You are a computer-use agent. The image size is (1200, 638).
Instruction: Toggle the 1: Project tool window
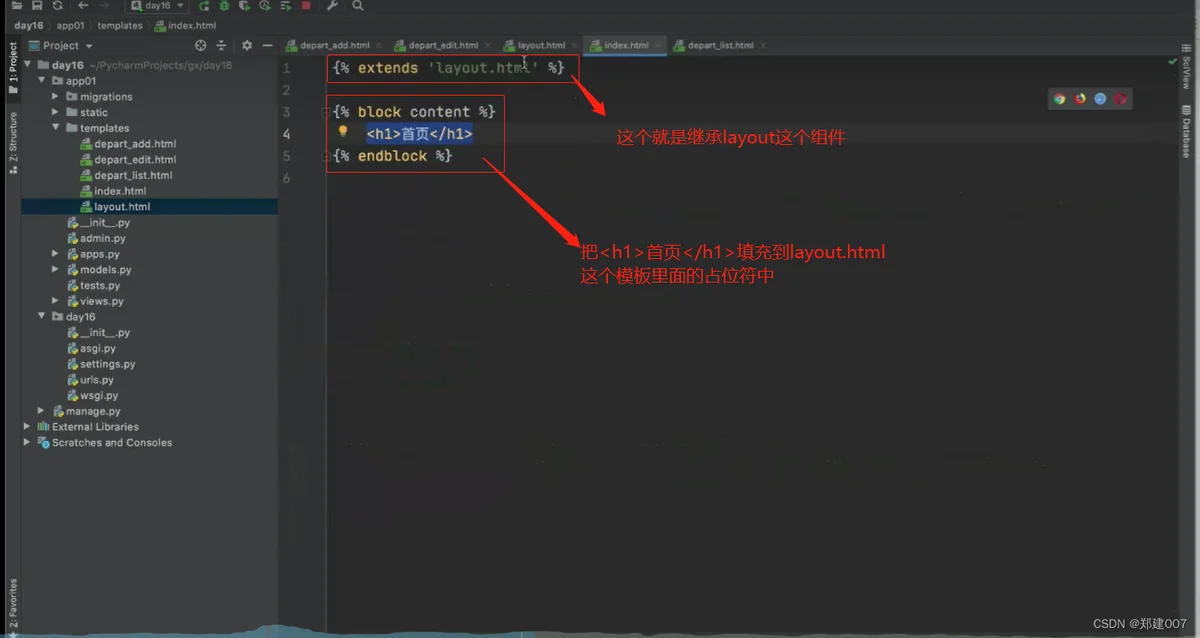[x=12, y=68]
